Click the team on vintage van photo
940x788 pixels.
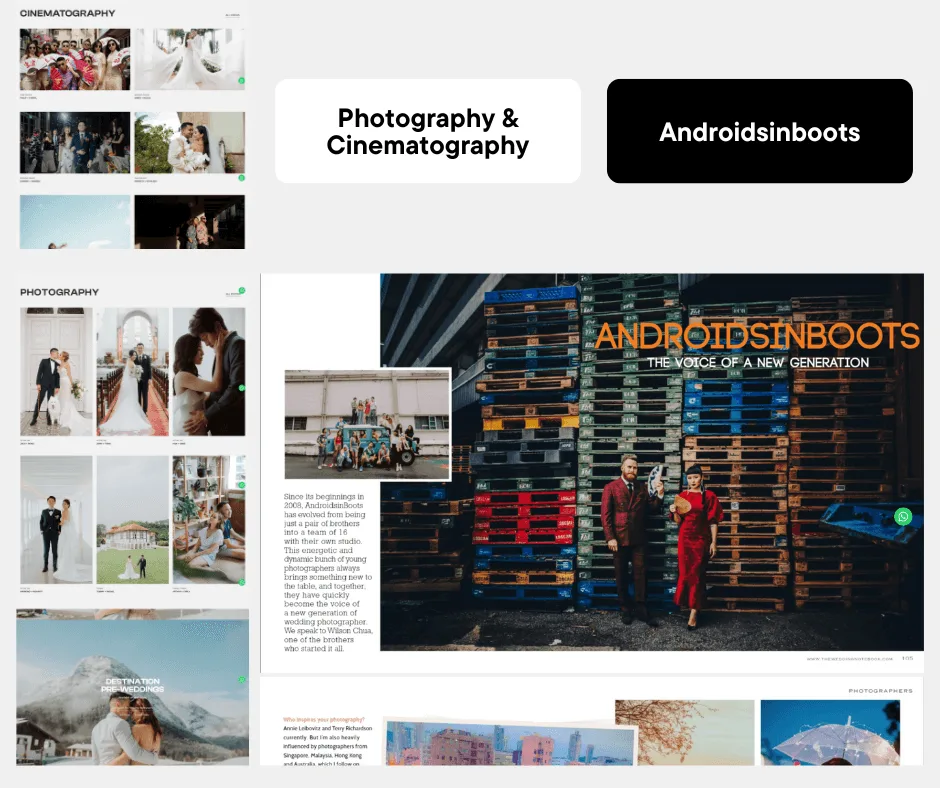pyautogui.click(x=367, y=425)
